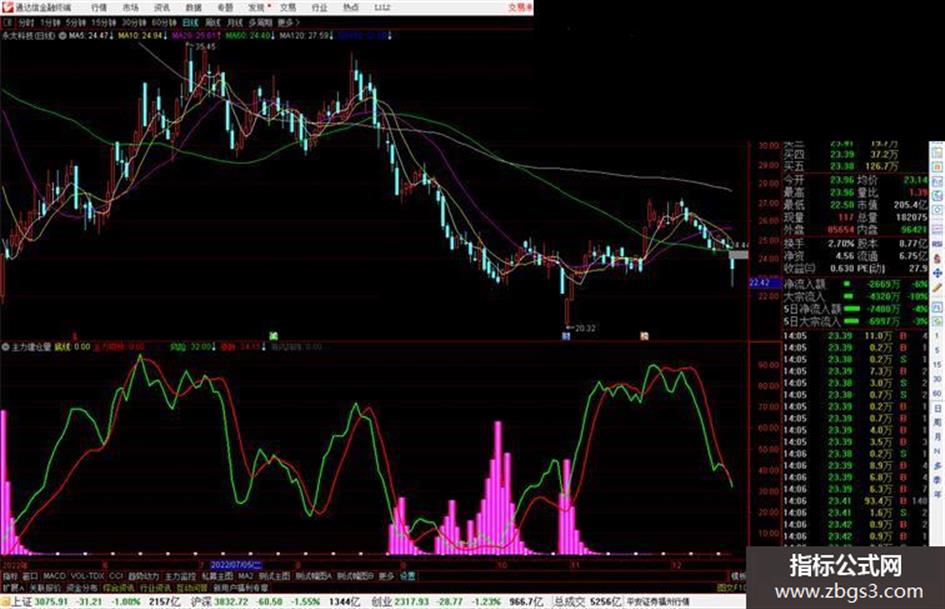
Task: Open the MA60 indicator arrow
Action: click(x=273, y=36)
